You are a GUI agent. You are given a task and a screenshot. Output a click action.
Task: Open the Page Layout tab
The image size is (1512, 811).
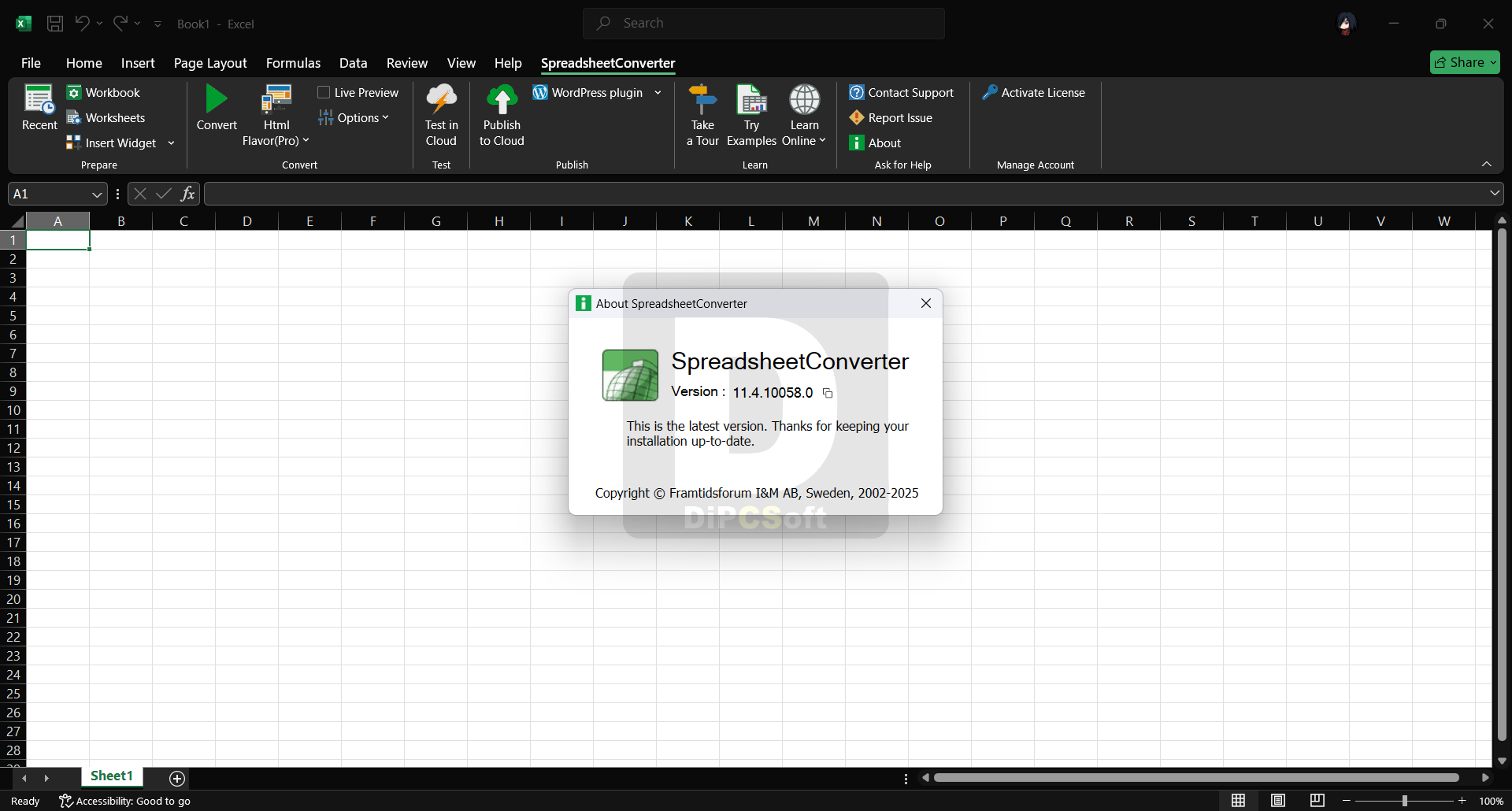click(210, 63)
